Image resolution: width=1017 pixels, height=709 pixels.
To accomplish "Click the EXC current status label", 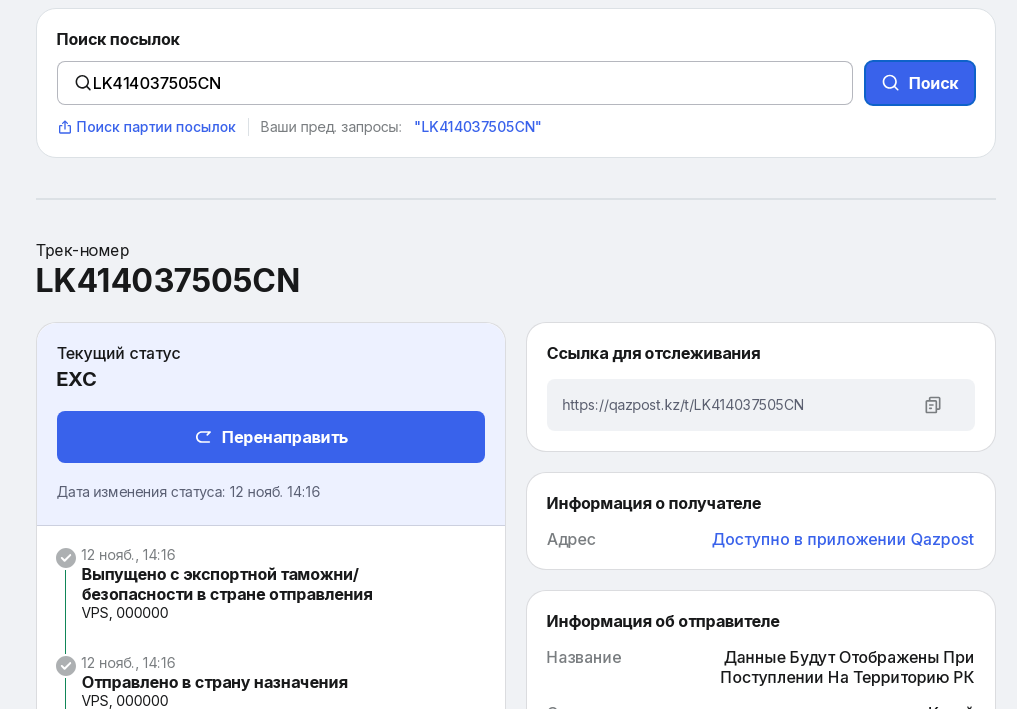I will coord(77,379).
